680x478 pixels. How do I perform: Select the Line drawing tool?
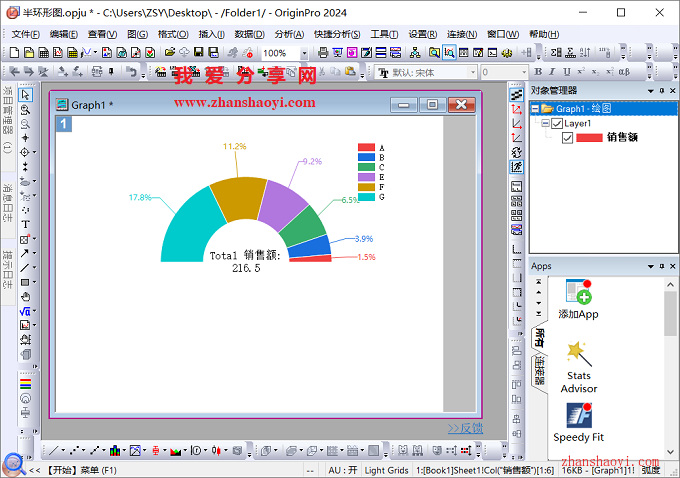pos(25,268)
